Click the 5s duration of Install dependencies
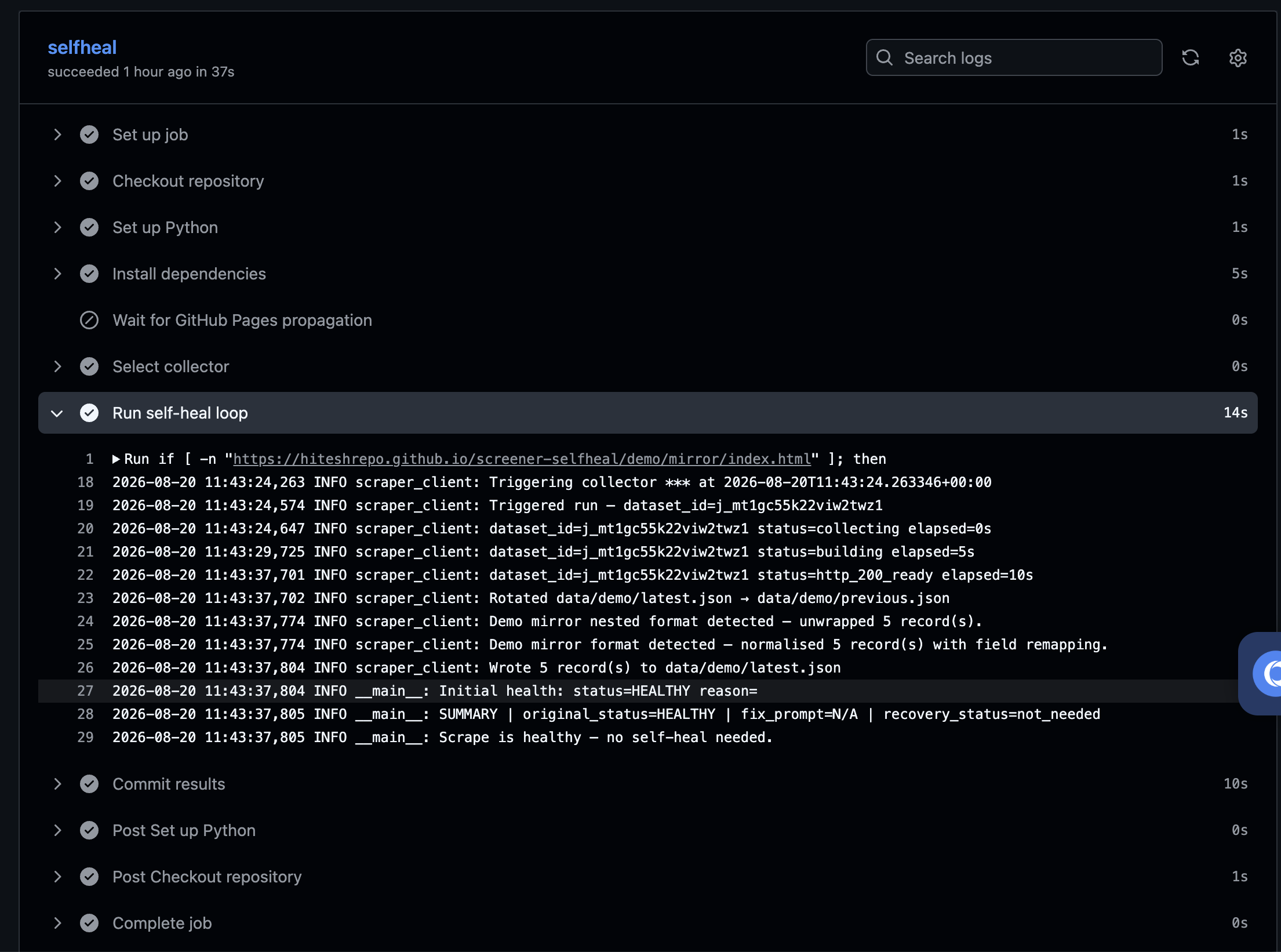Image resolution: width=1281 pixels, height=952 pixels. click(x=1239, y=274)
